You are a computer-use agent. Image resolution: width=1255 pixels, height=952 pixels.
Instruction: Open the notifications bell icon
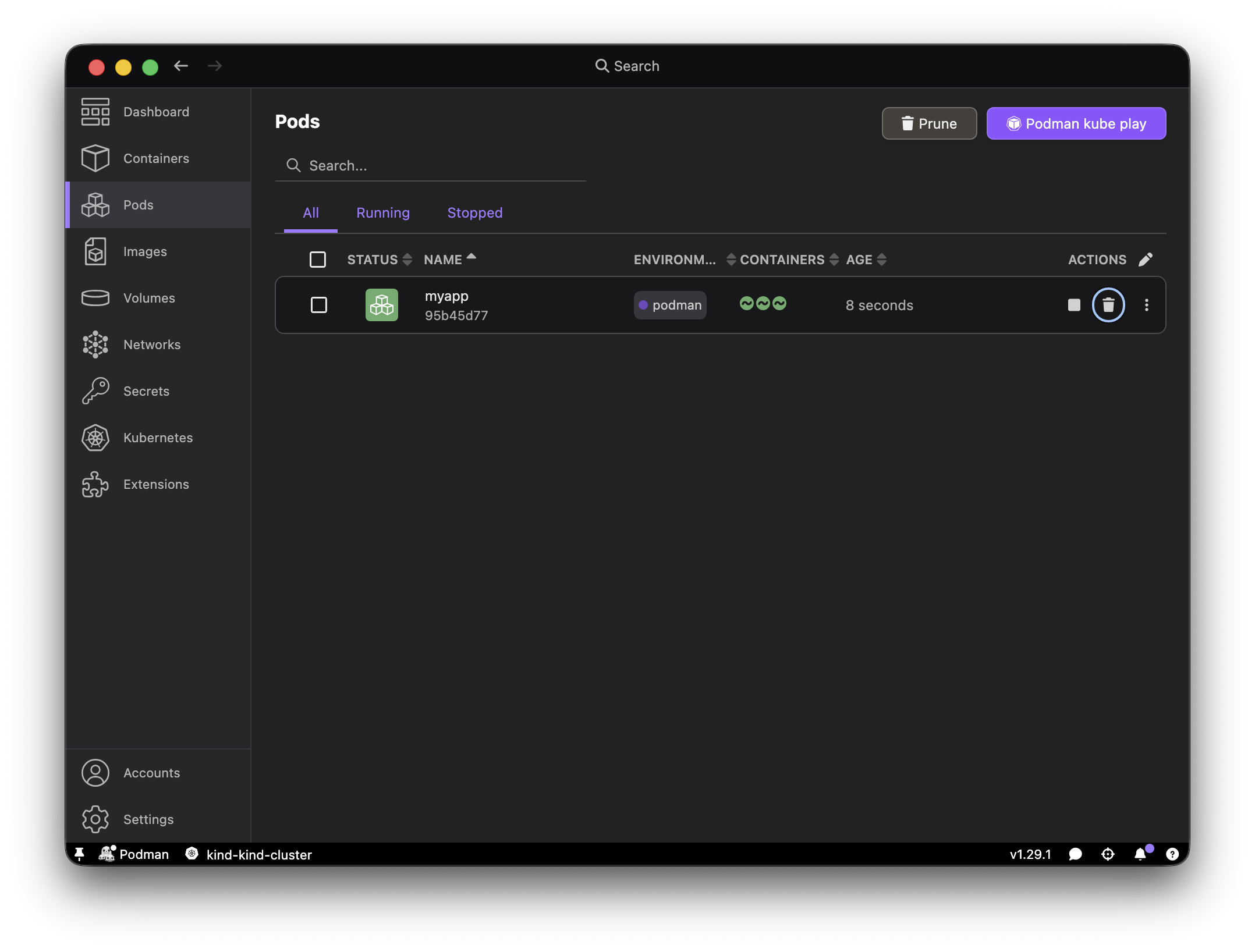click(x=1140, y=854)
